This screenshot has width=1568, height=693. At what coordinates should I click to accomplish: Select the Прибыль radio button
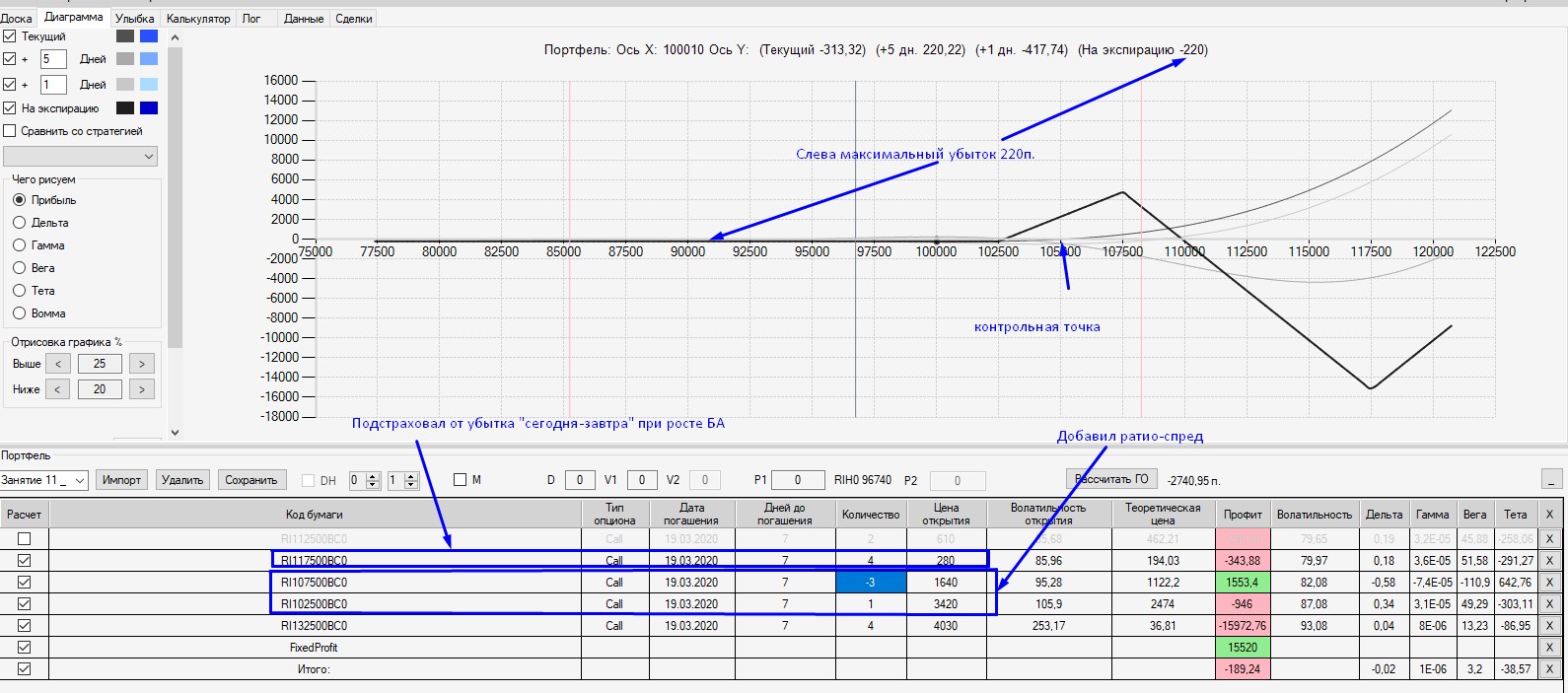(19, 200)
